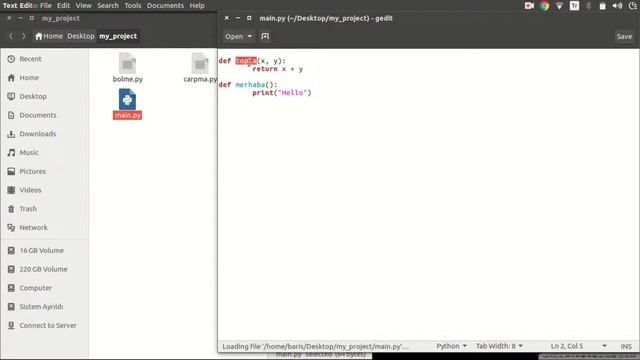
Task: Open Music in the sidebar
Action: click(29, 153)
